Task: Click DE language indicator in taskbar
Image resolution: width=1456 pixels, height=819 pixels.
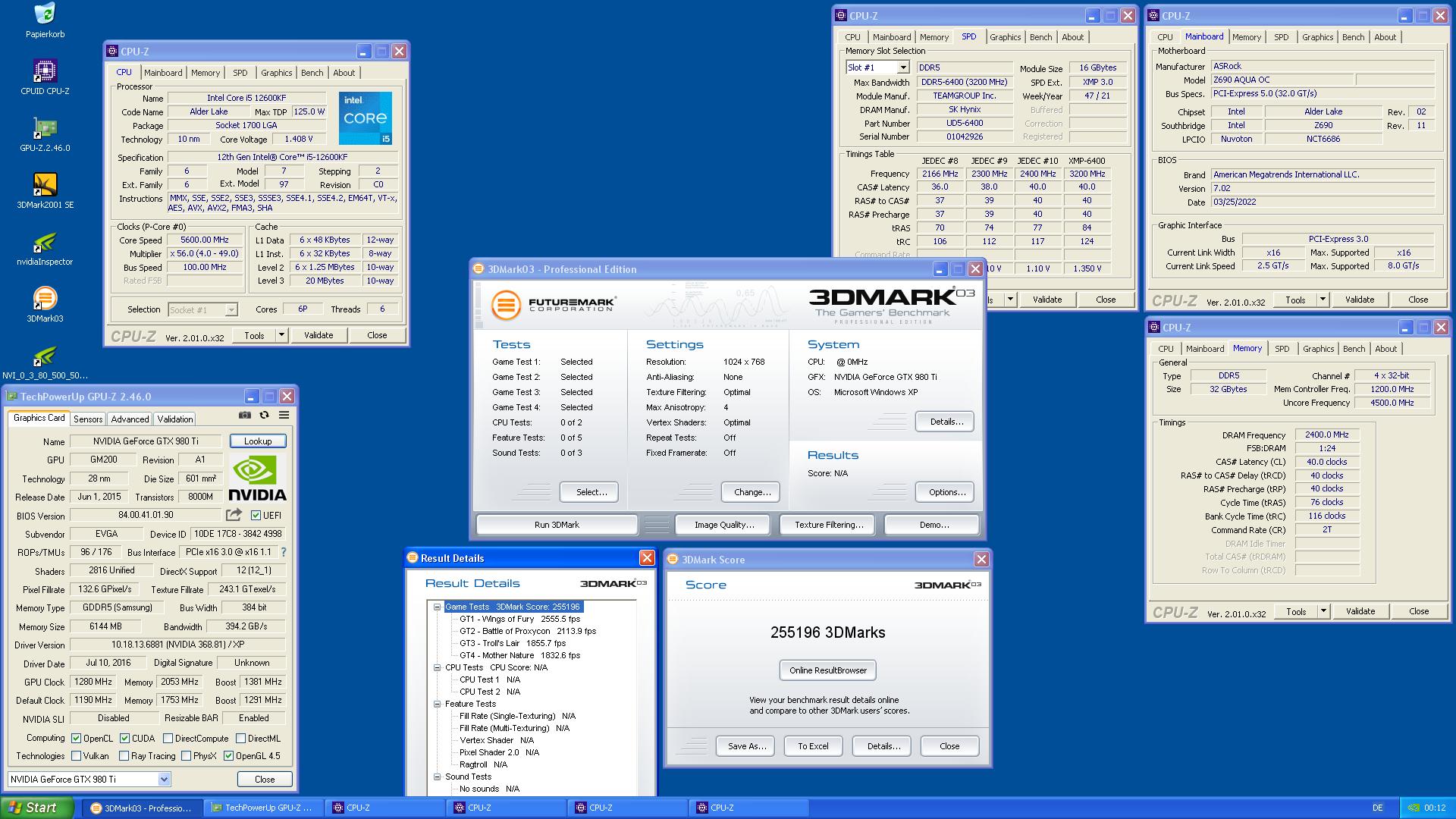Action: 1377,808
